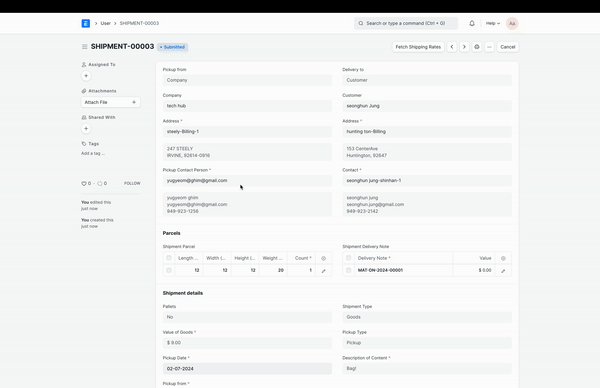Click Add a tag link
Image resolution: width=600 pixels, height=388 pixels.
coord(93,153)
